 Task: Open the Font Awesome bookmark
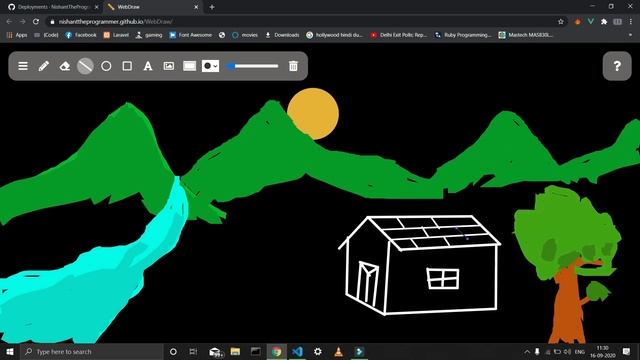coord(190,35)
